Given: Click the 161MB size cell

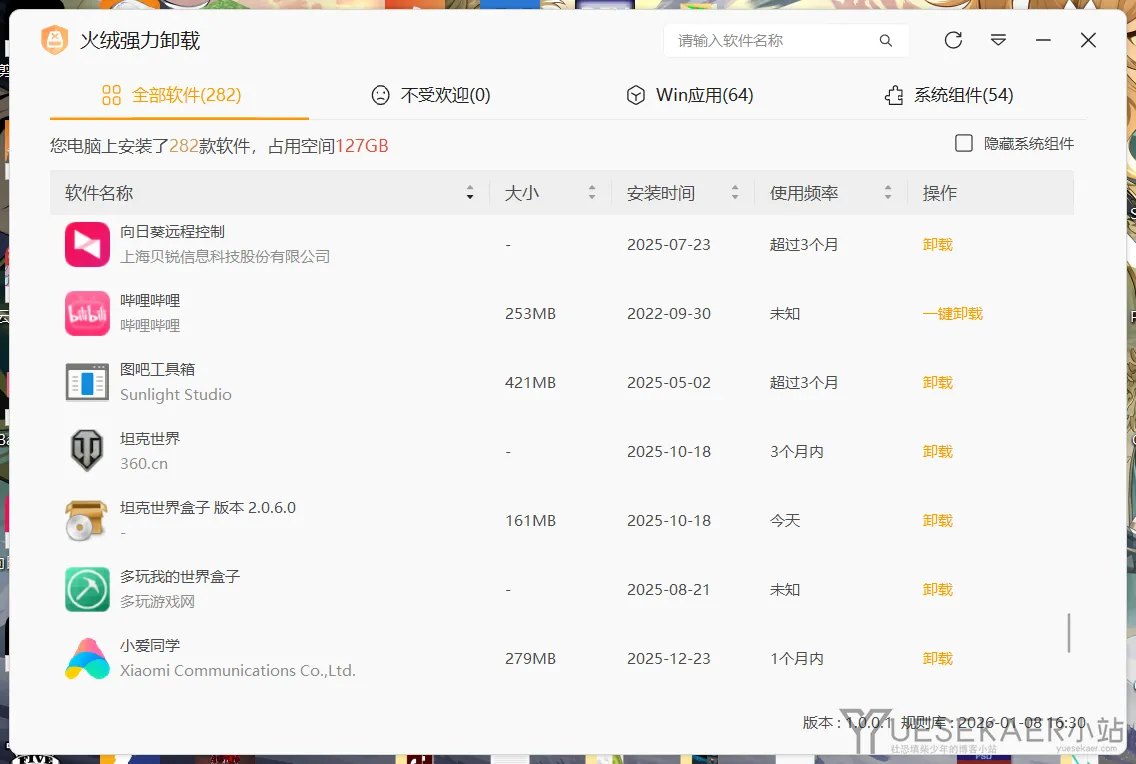Looking at the screenshot, I should pos(530,521).
